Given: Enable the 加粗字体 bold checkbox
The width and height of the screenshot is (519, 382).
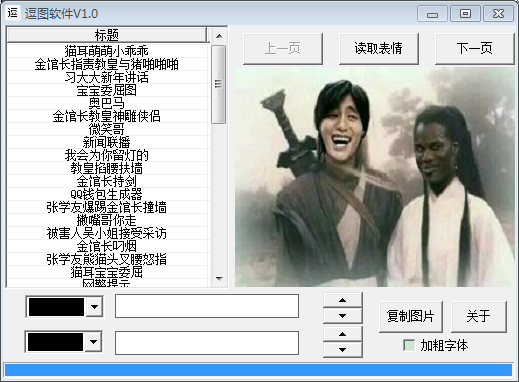Looking at the screenshot, I should (409, 345).
